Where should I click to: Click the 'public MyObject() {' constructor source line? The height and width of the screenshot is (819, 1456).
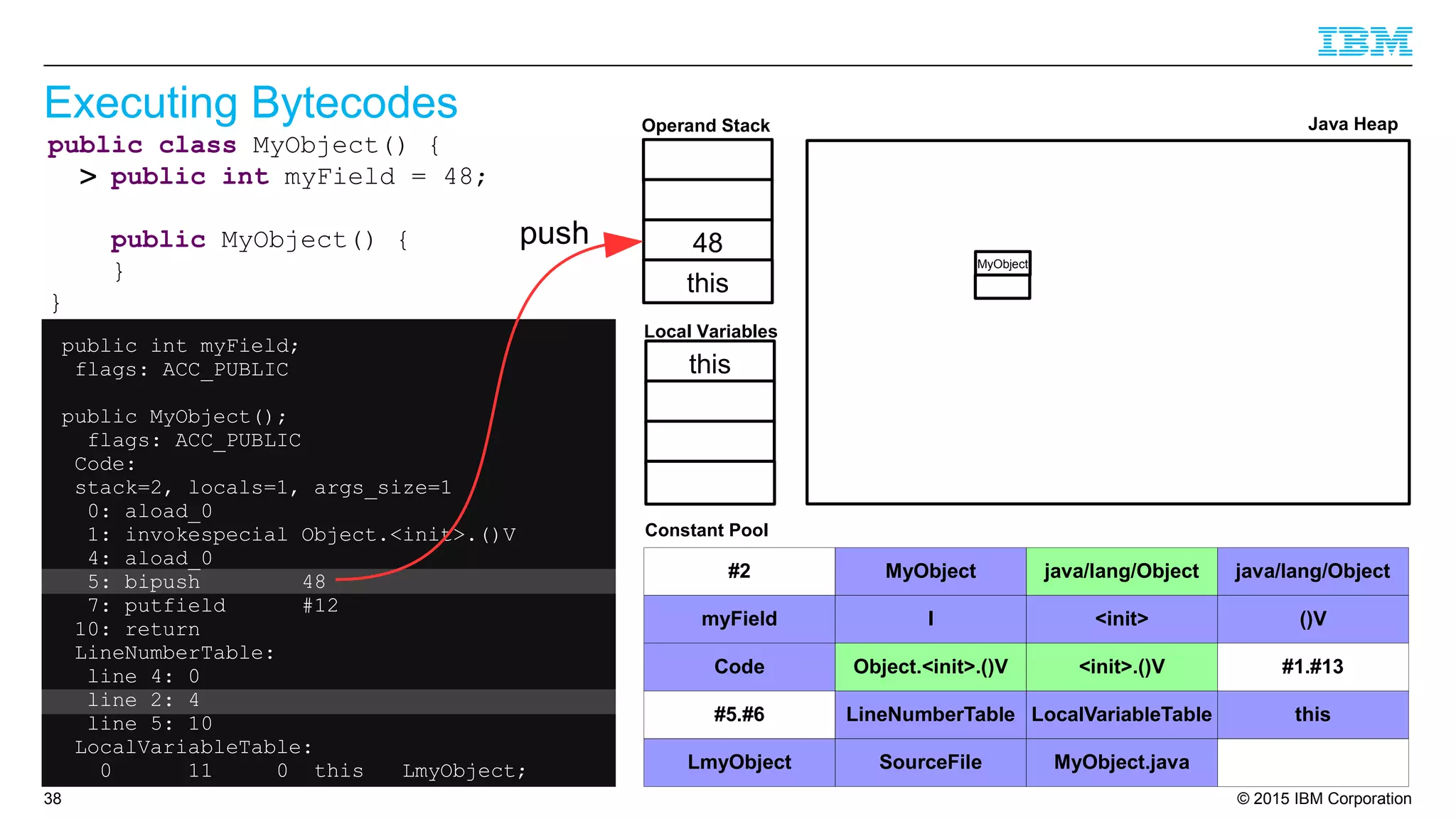pyautogui.click(x=259, y=240)
